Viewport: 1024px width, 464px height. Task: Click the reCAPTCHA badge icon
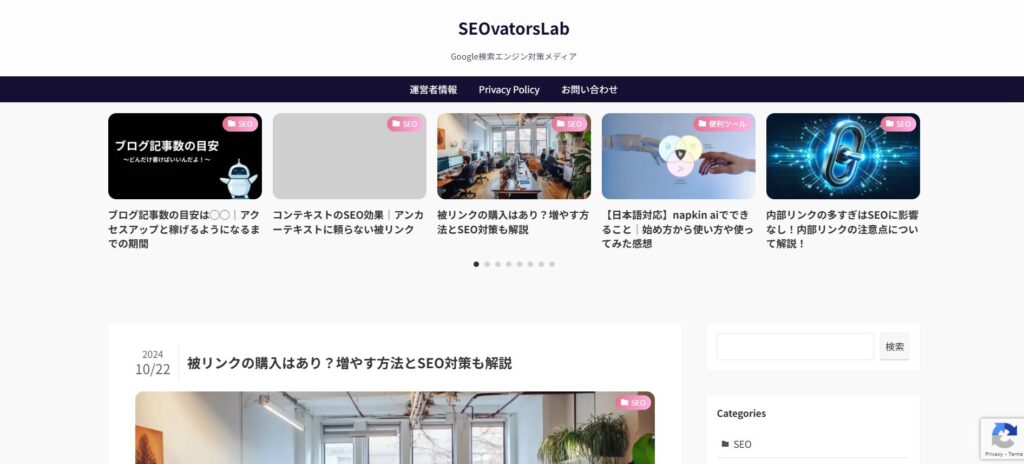1004,435
